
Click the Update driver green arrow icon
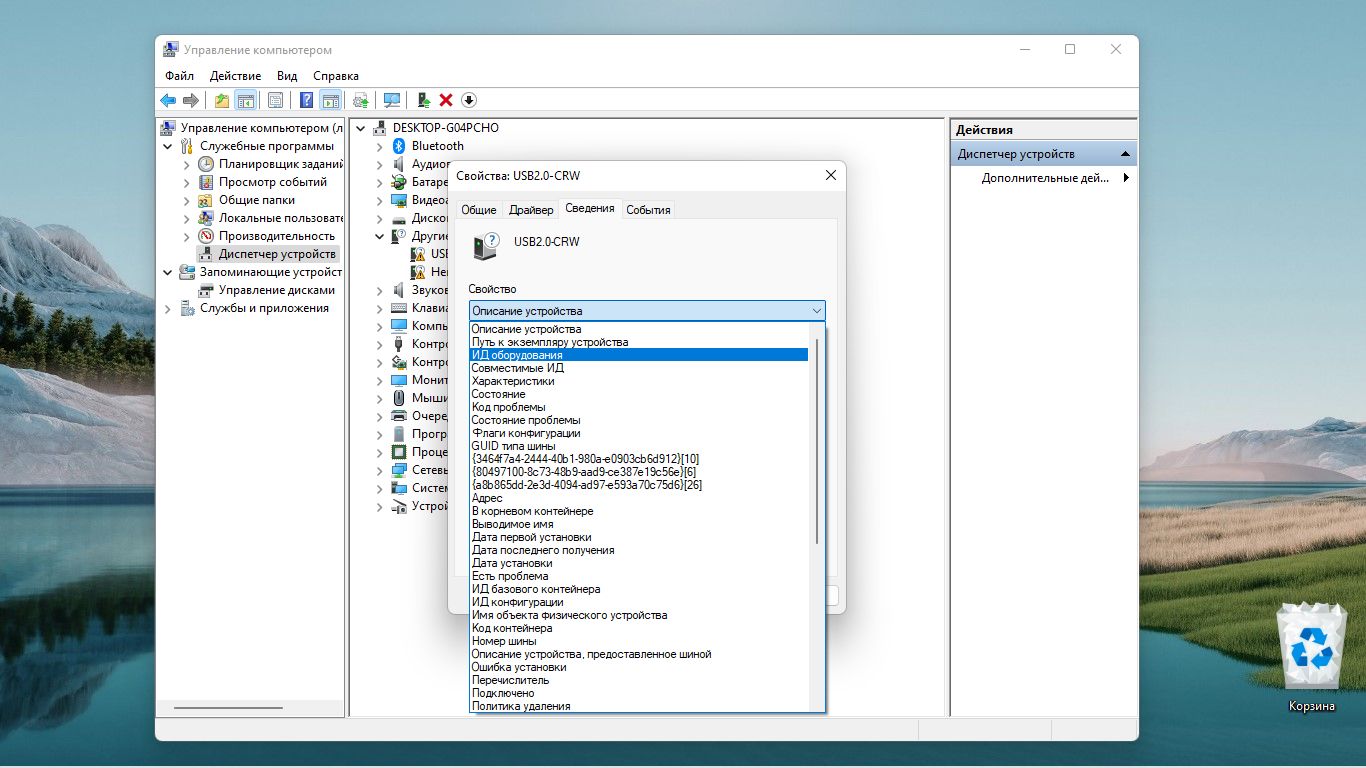click(424, 100)
